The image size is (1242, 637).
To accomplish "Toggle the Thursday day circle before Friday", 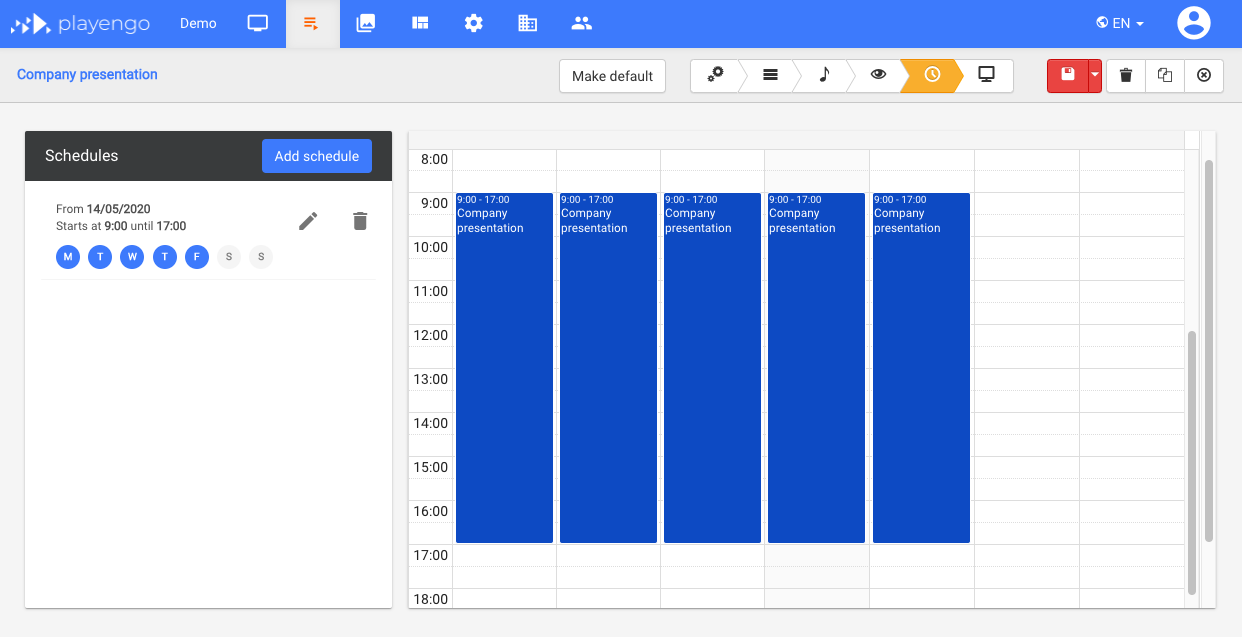I will pyautogui.click(x=165, y=257).
